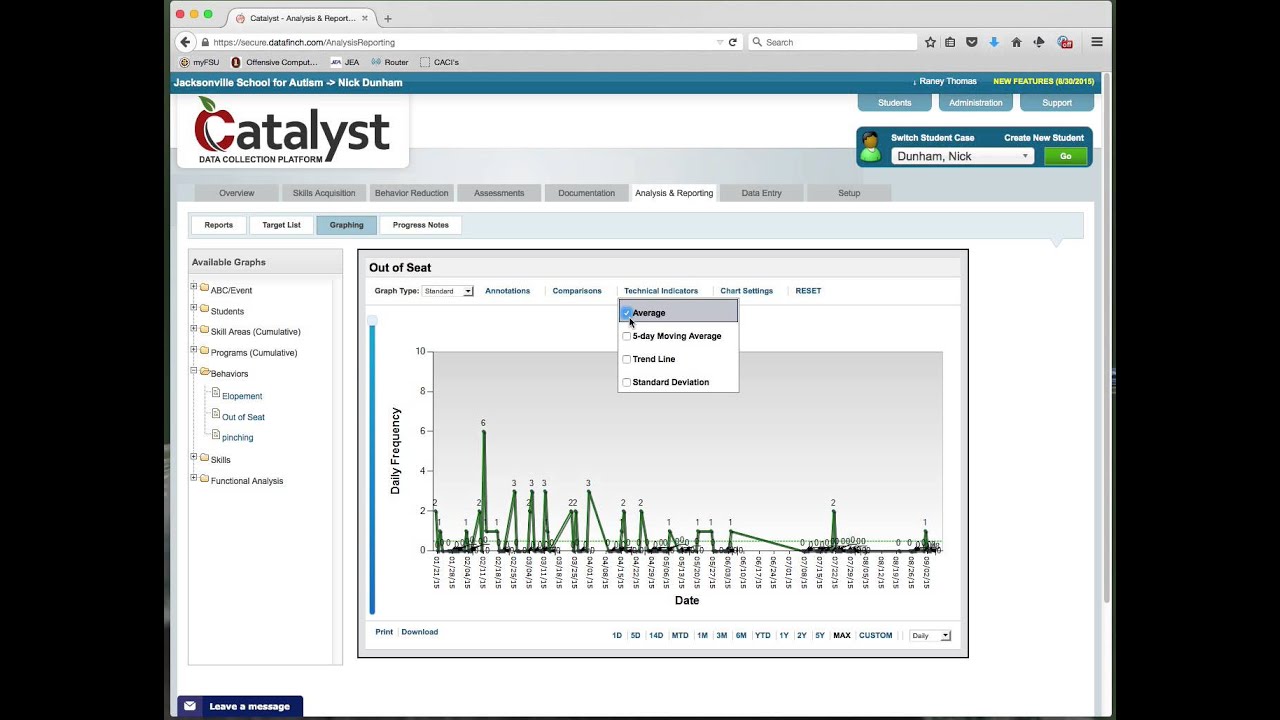Screen dimensions: 1280x720
Task: Open the downloads arrow icon
Action: click(994, 42)
